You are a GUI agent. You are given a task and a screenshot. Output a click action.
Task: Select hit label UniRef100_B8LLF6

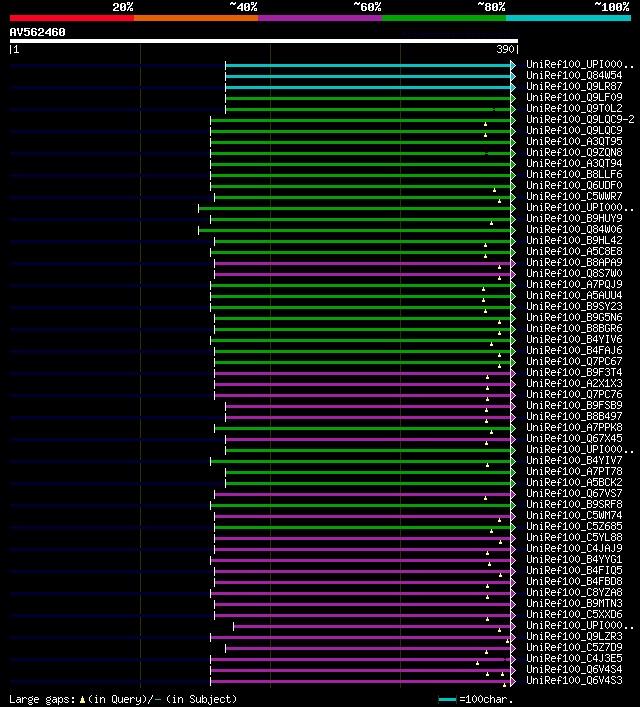[574, 174]
